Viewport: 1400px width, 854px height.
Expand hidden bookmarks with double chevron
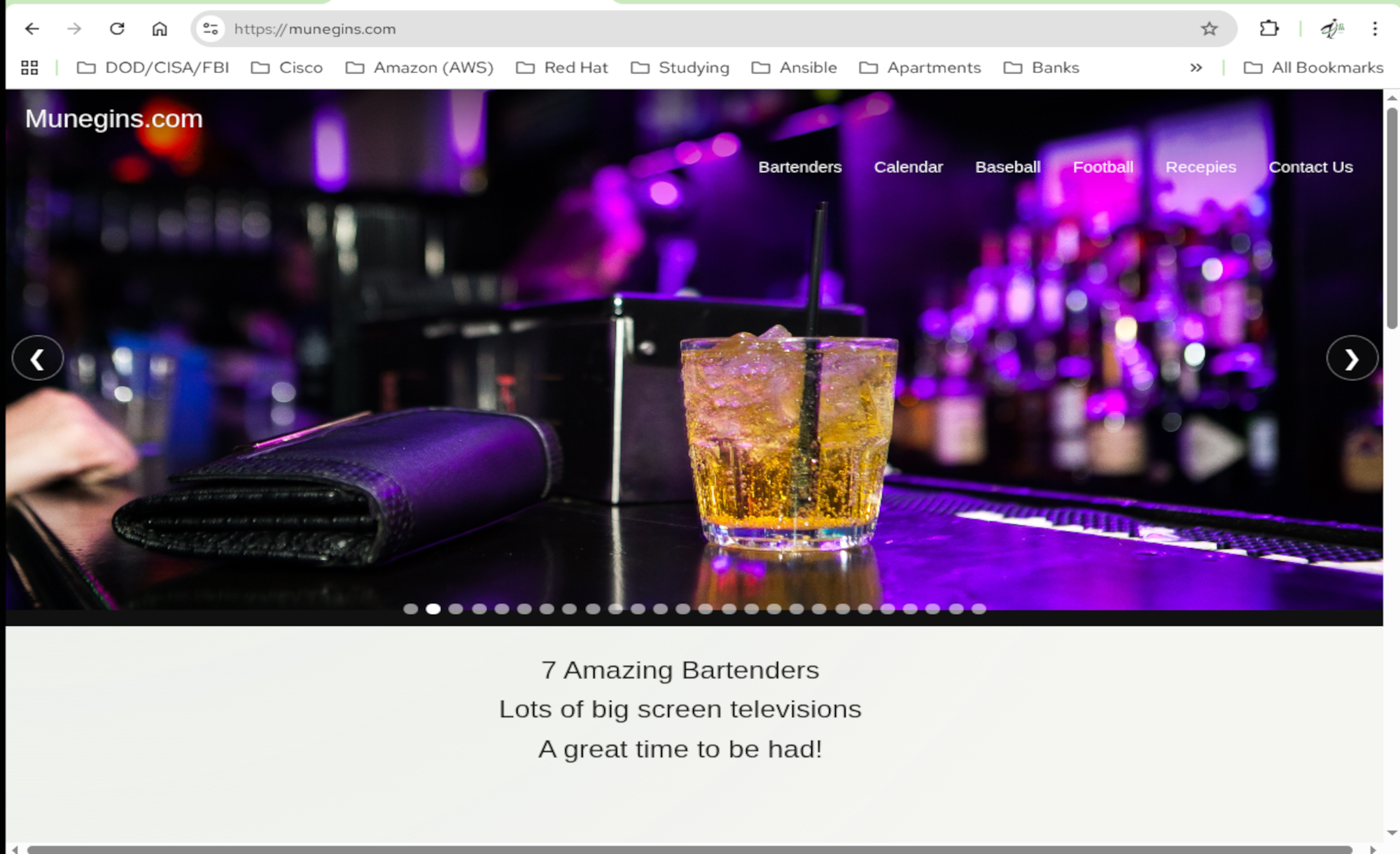click(x=1196, y=68)
